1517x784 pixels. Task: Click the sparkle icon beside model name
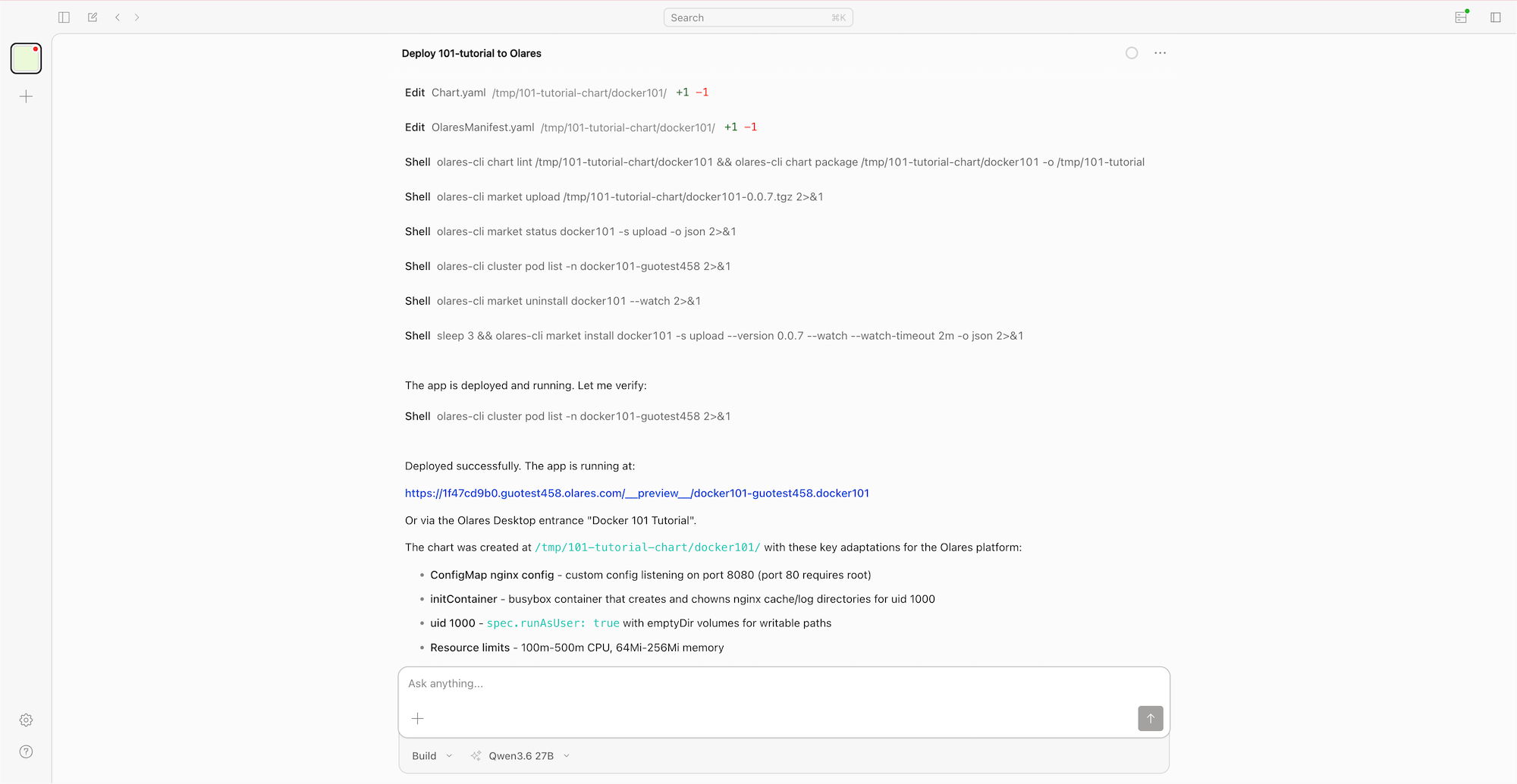click(476, 756)
